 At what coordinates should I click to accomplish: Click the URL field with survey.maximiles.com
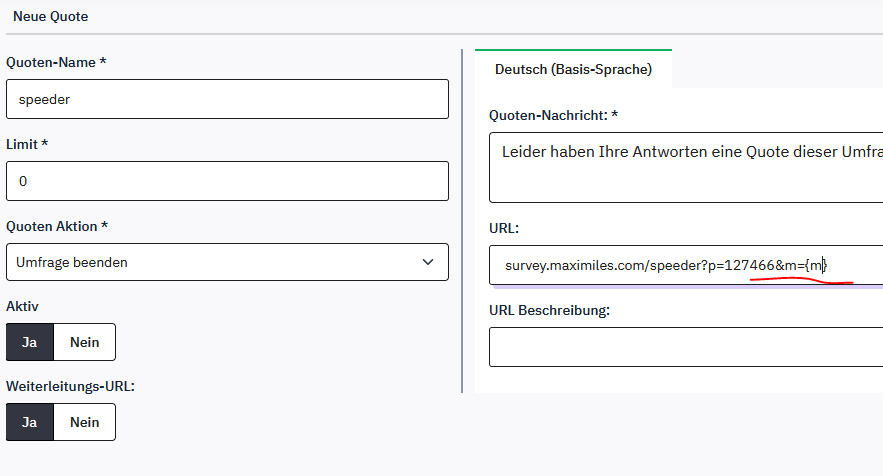685,265
